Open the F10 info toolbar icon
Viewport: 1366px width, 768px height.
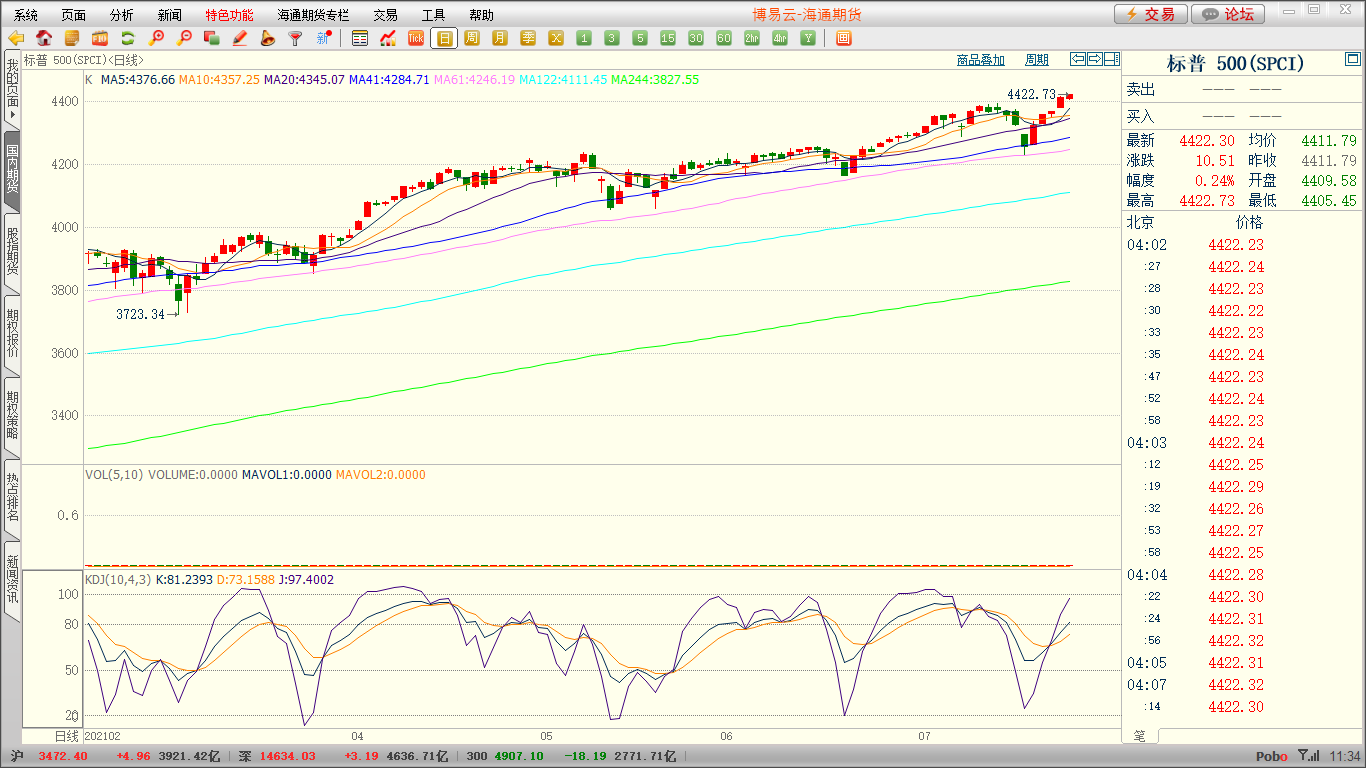[100, 38]
